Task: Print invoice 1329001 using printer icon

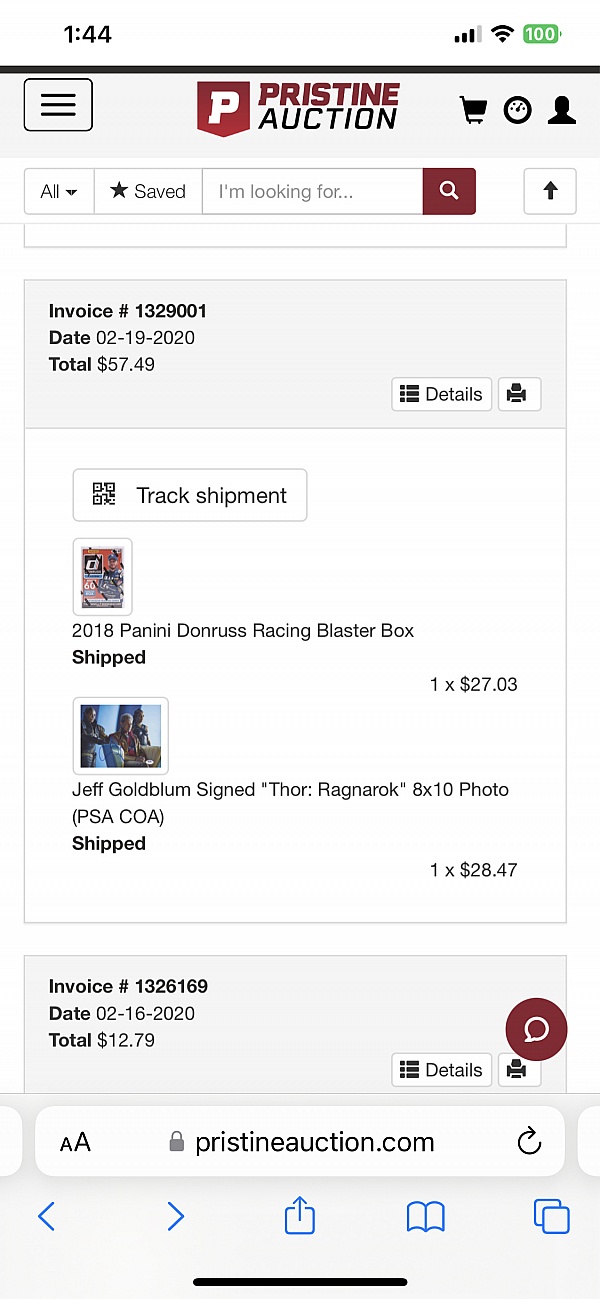Action: (519, 394)
